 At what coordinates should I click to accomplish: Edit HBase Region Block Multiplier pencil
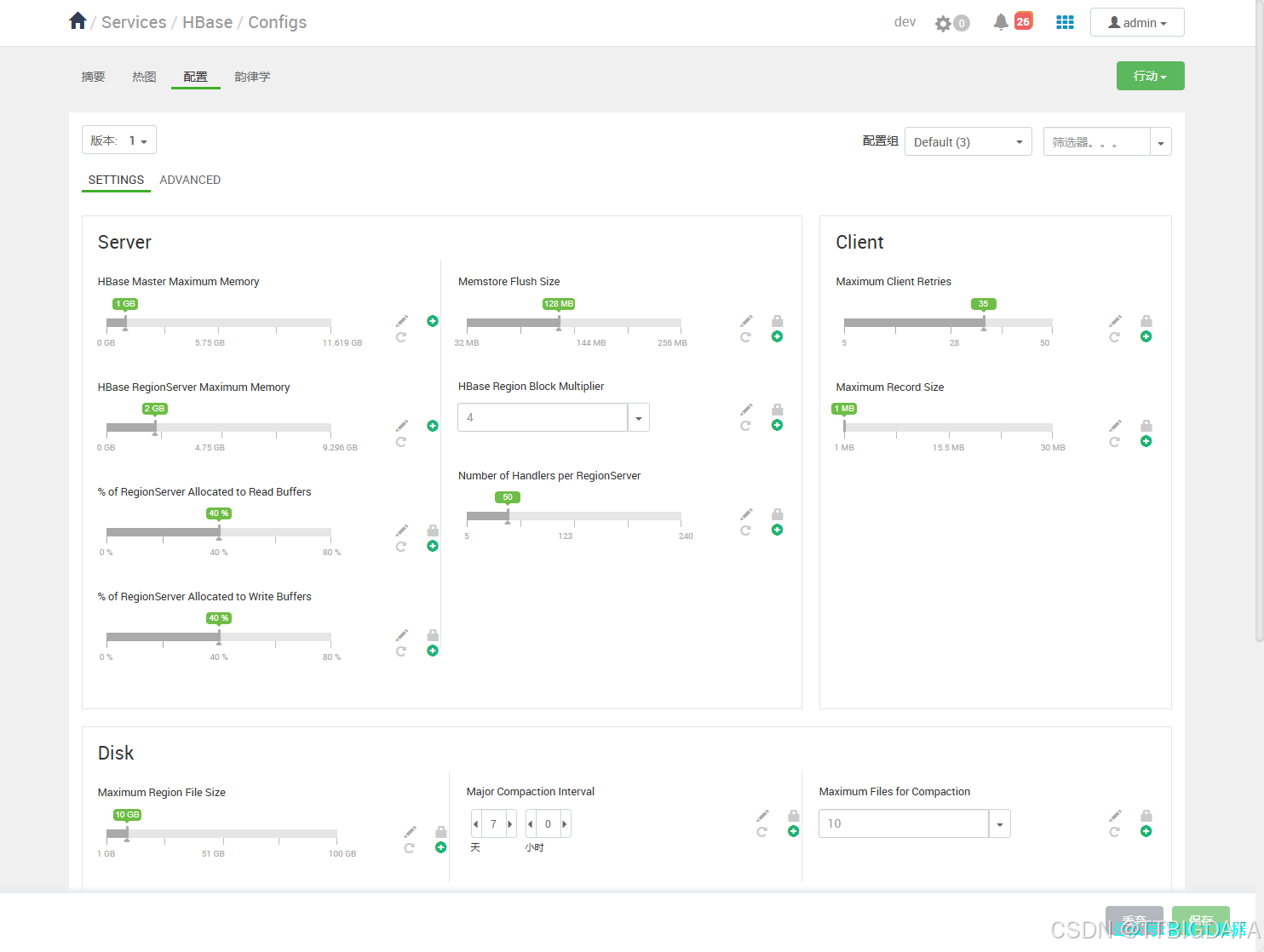pos(746,410)
